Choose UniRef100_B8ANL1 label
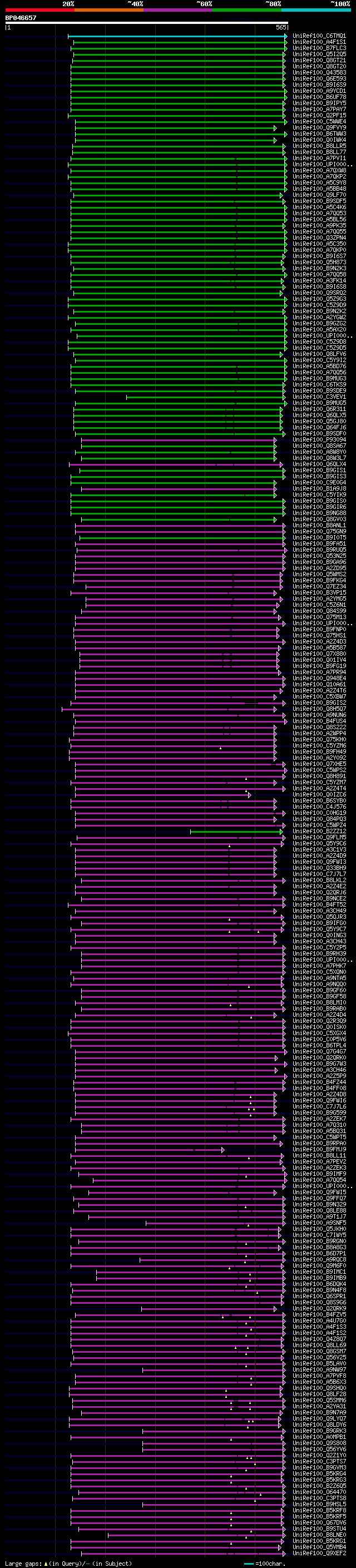This screenshot has width=356, height=1568. tap(319, 525)
